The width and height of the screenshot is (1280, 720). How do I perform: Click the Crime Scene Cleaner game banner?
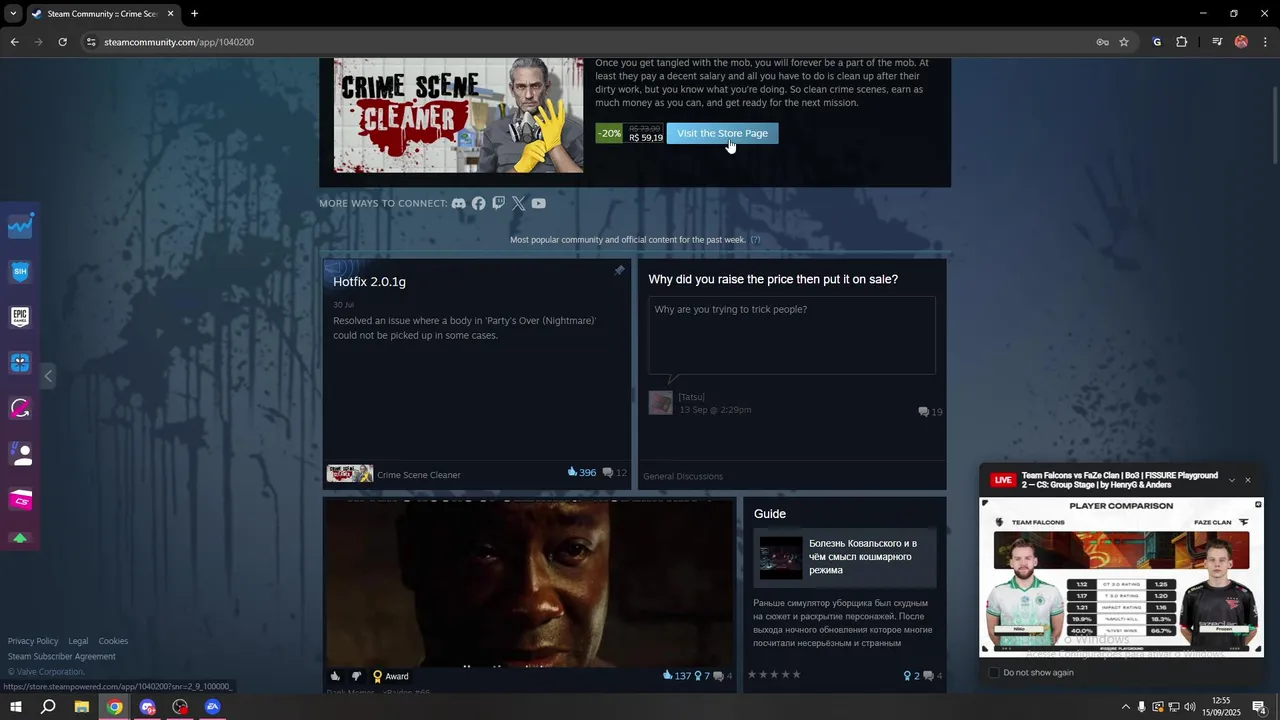(x=458, y=115)
